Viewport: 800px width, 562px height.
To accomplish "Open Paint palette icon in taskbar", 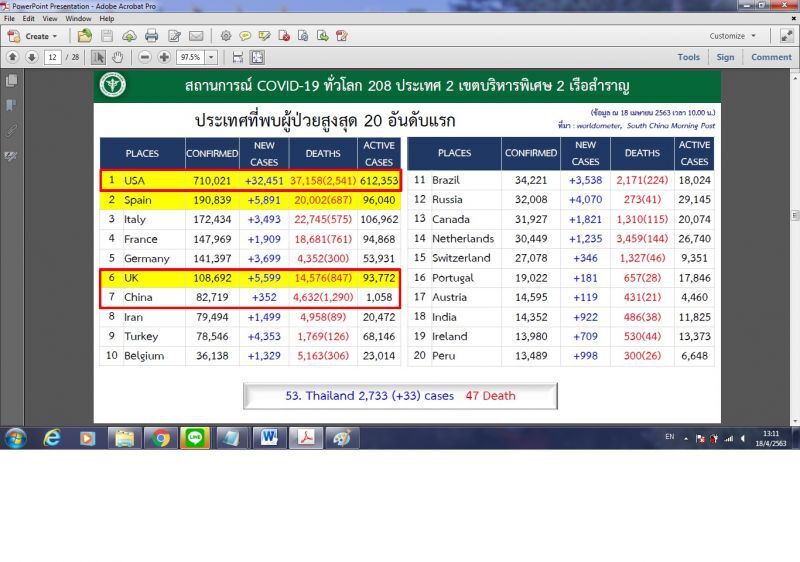I will tap(342, 438).
